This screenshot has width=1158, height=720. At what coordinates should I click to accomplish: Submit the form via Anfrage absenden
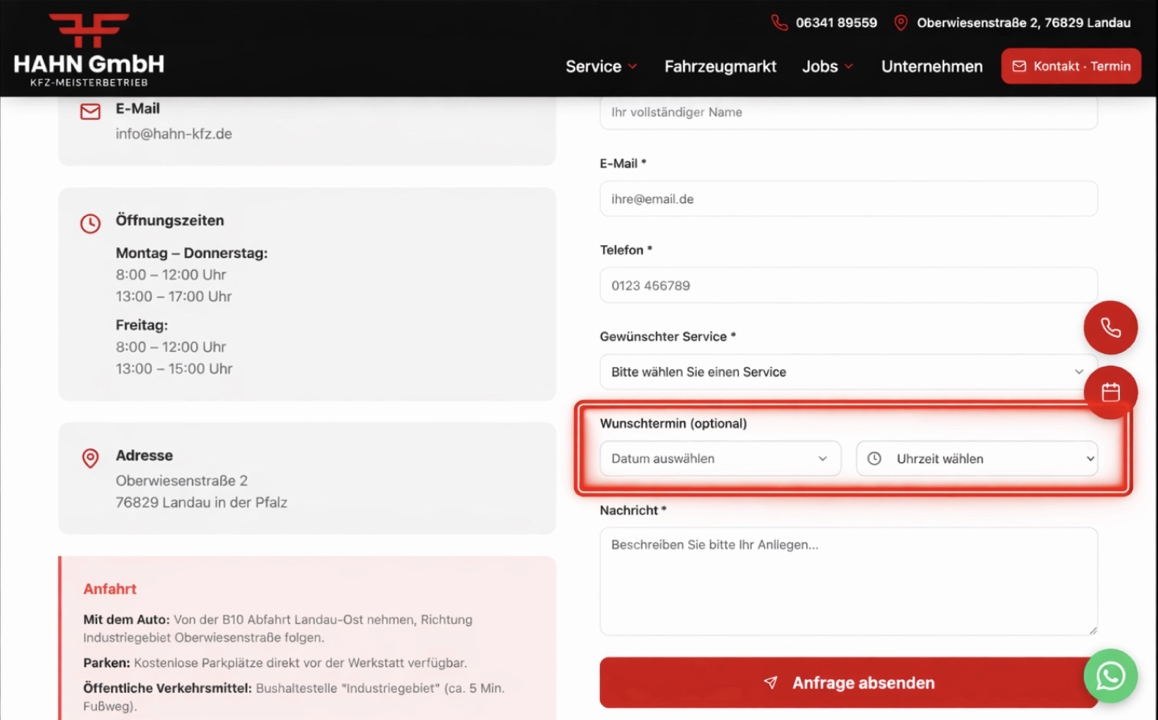click(848, 682)
